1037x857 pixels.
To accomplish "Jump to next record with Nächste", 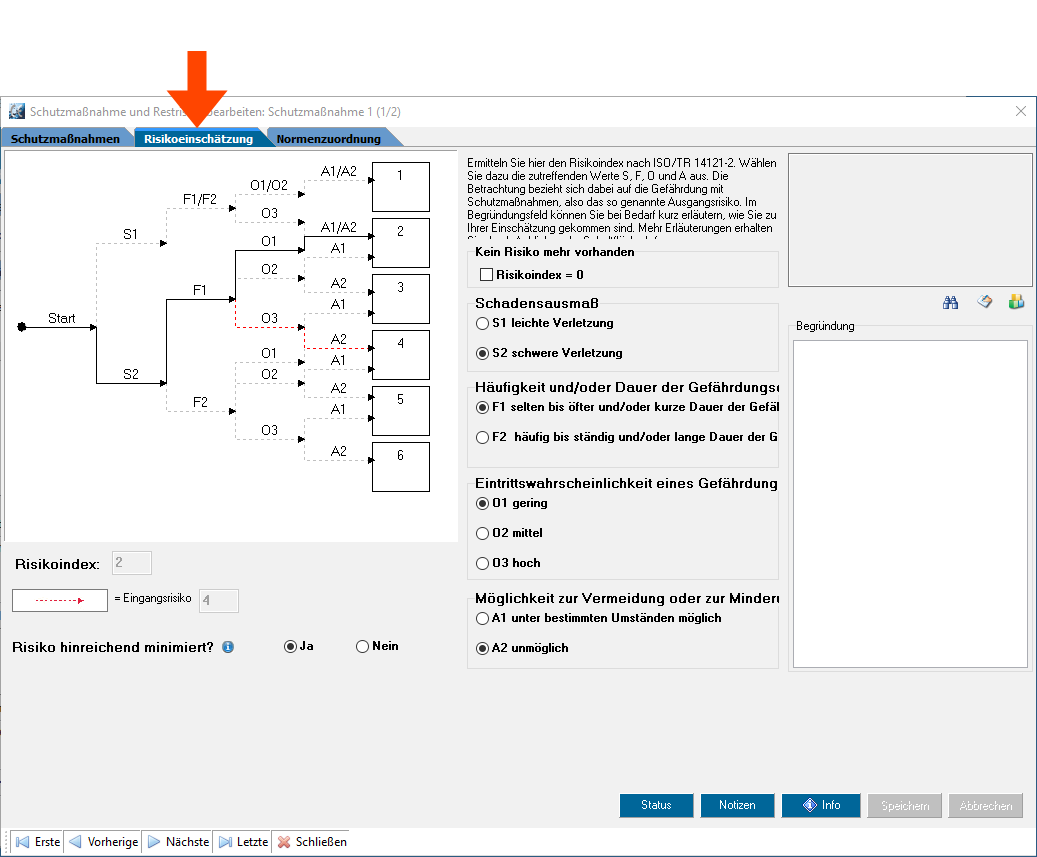I will [x=178, y=842].
